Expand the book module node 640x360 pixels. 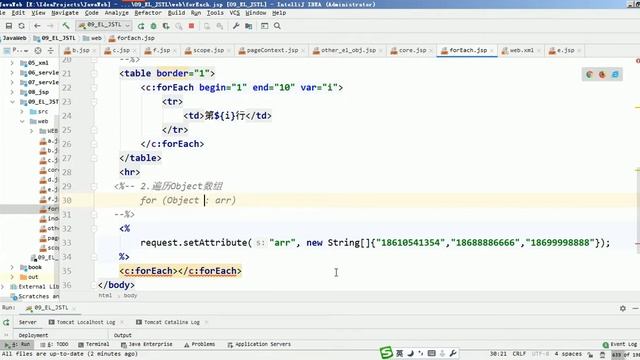pyautogui.click(x=12, y=267)
